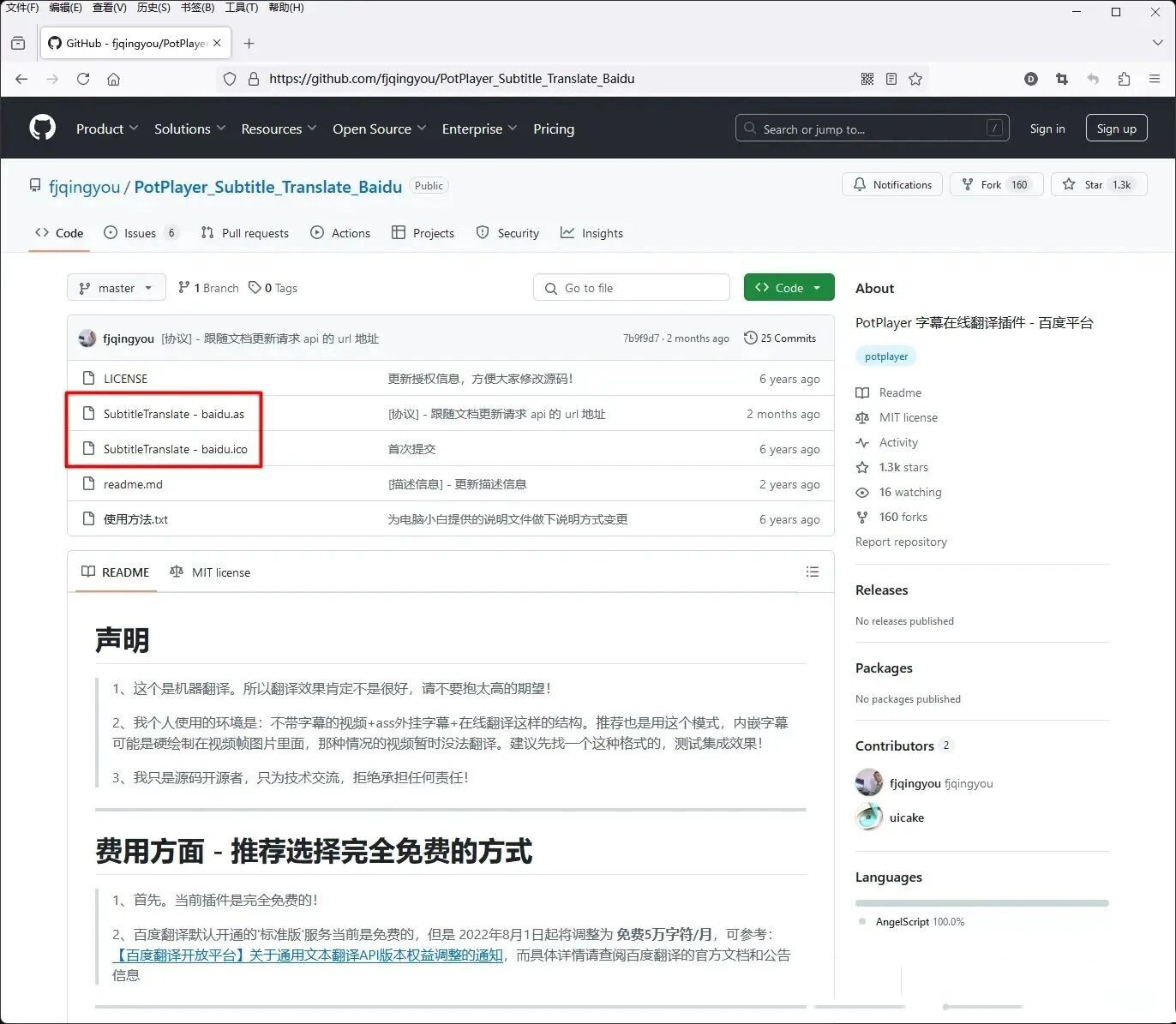This screenshot has height=1024, width=1176.
Task: Open the README table of contents icon
Action: pos(812,572)
